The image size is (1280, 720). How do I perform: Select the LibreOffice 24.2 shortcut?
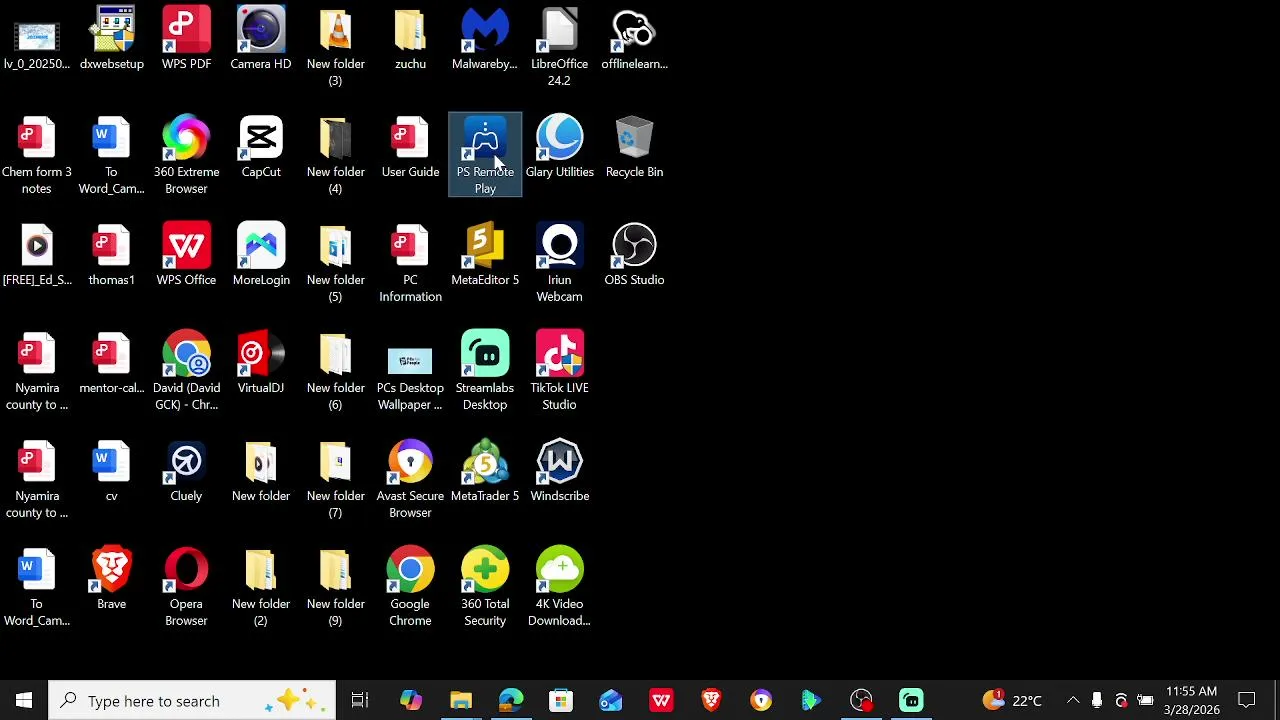tap(559, 46)
